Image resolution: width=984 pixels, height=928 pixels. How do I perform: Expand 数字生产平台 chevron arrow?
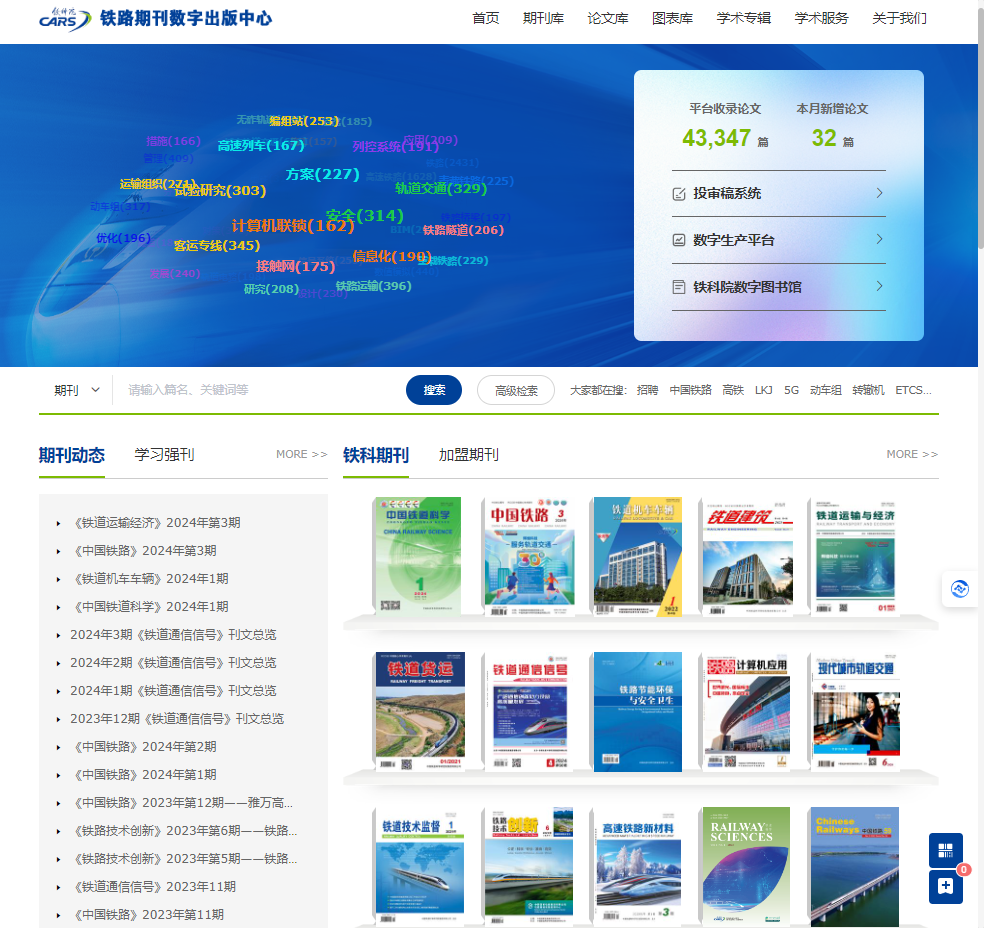click(879, 239)
